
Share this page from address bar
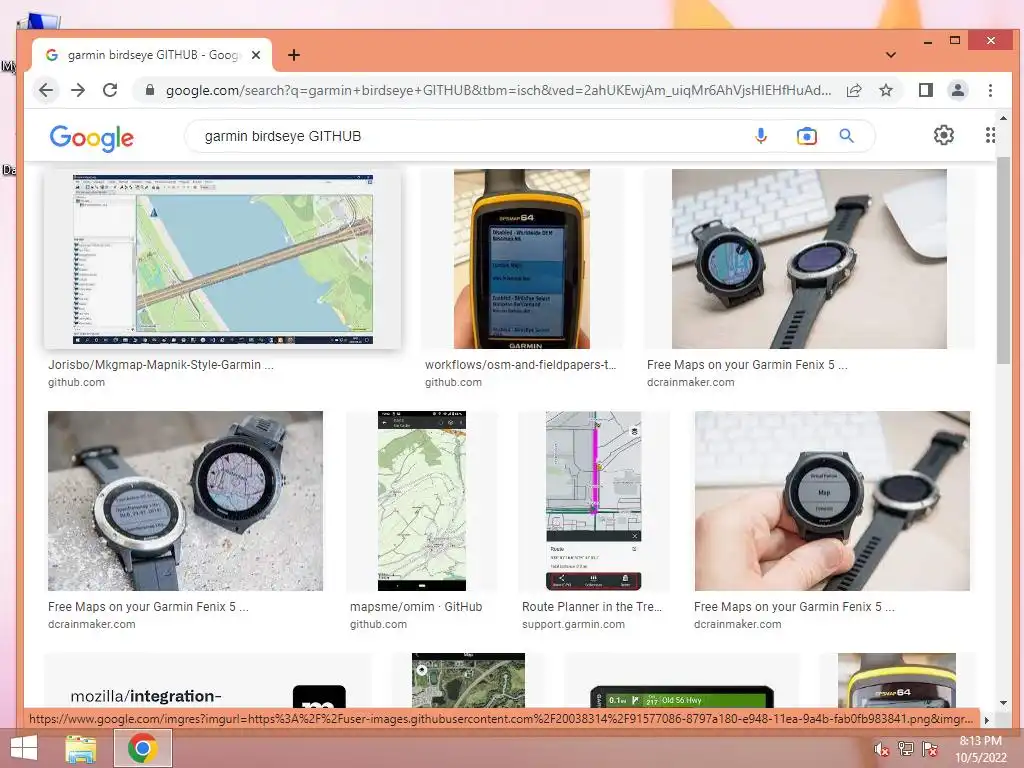click(x=854, y=90)
